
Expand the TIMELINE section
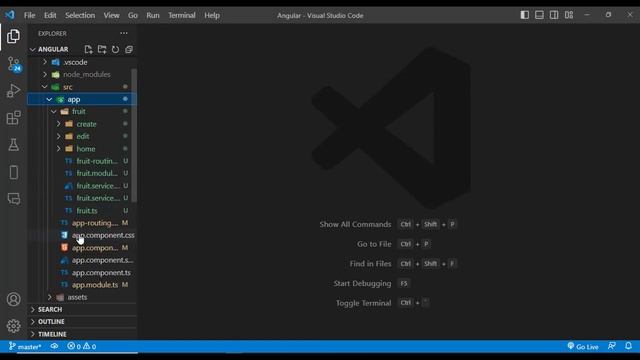[82, 334]
